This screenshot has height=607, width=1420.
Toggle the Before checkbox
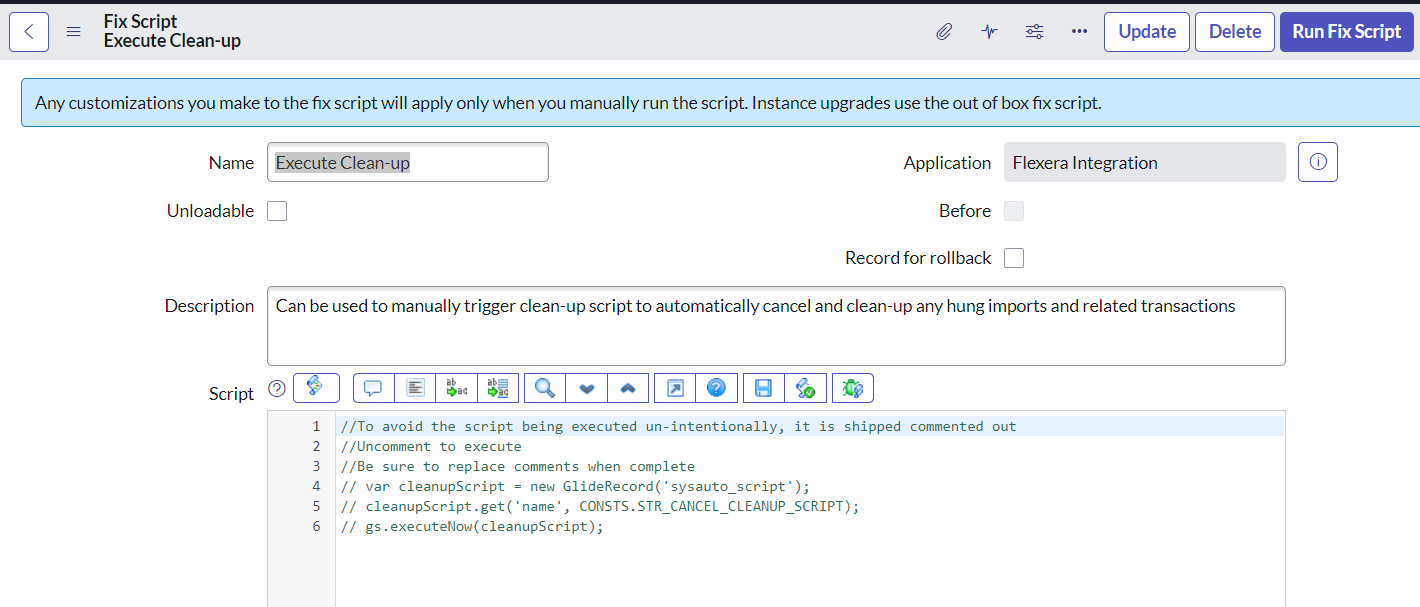point(1014,211)
